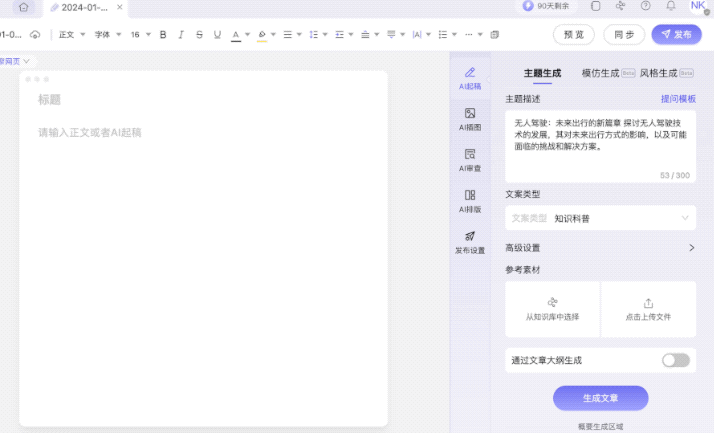Switch to 风格生成 tab
Viewport: 714px width, 433px height.
(x=659, y=73)
